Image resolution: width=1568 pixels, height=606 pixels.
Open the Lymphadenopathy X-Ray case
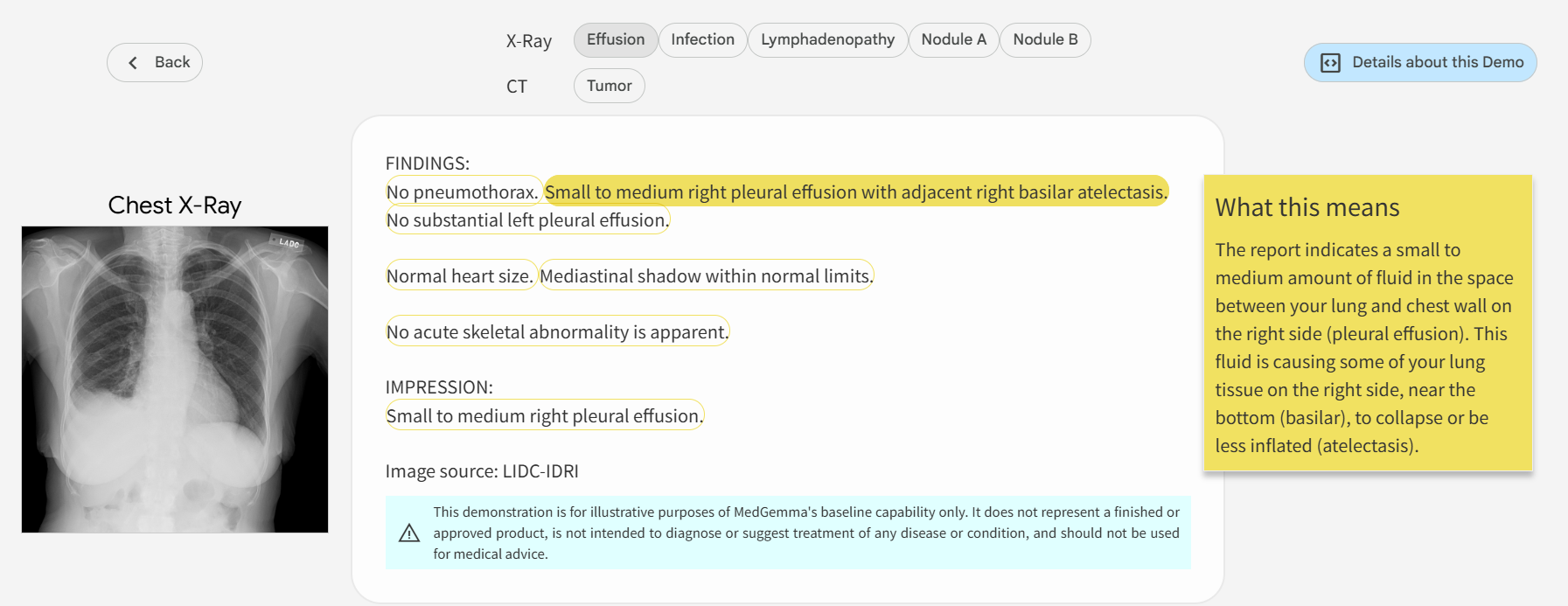(x=827, y=40)
